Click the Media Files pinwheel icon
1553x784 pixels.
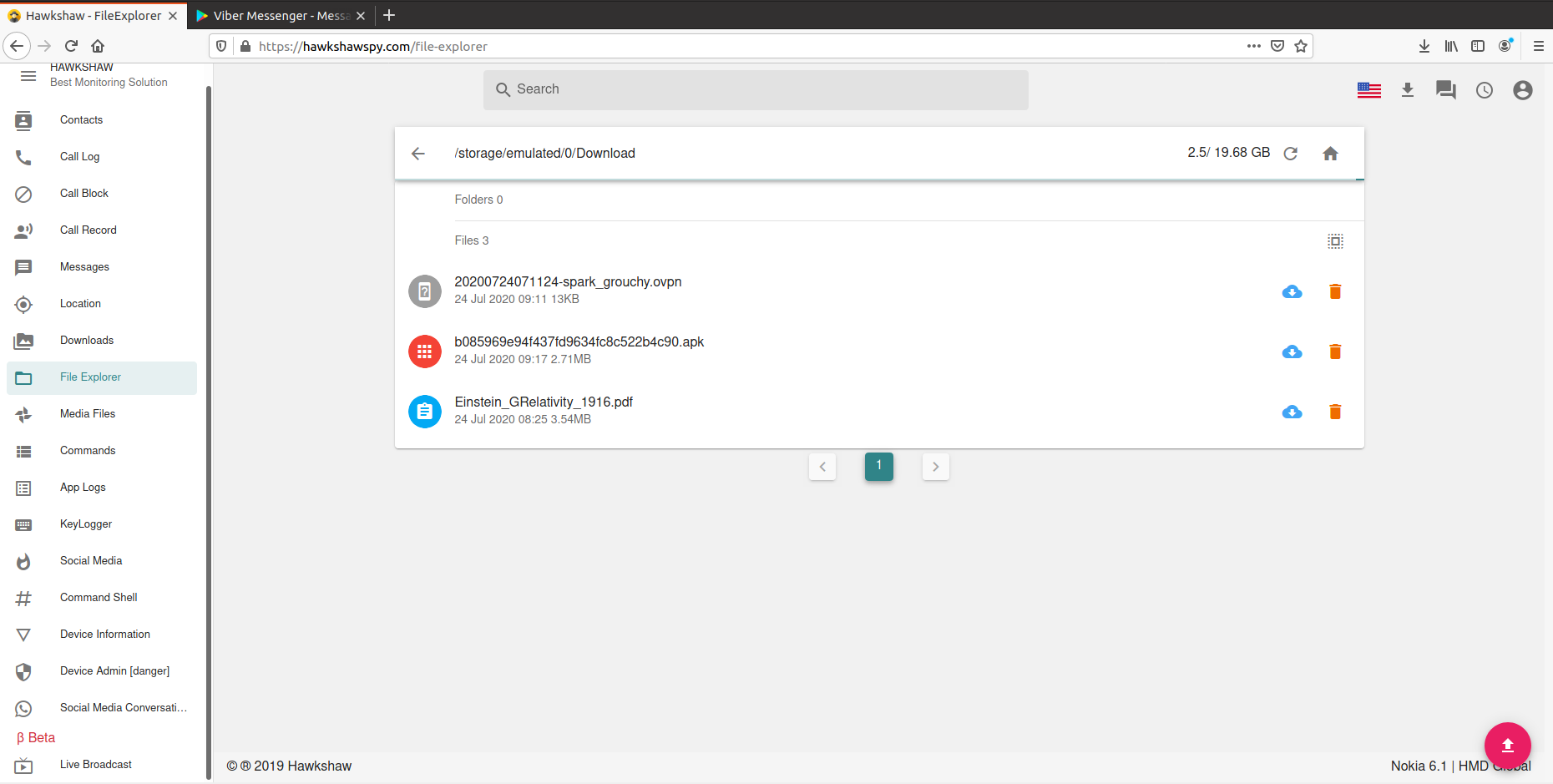(23, 414)
